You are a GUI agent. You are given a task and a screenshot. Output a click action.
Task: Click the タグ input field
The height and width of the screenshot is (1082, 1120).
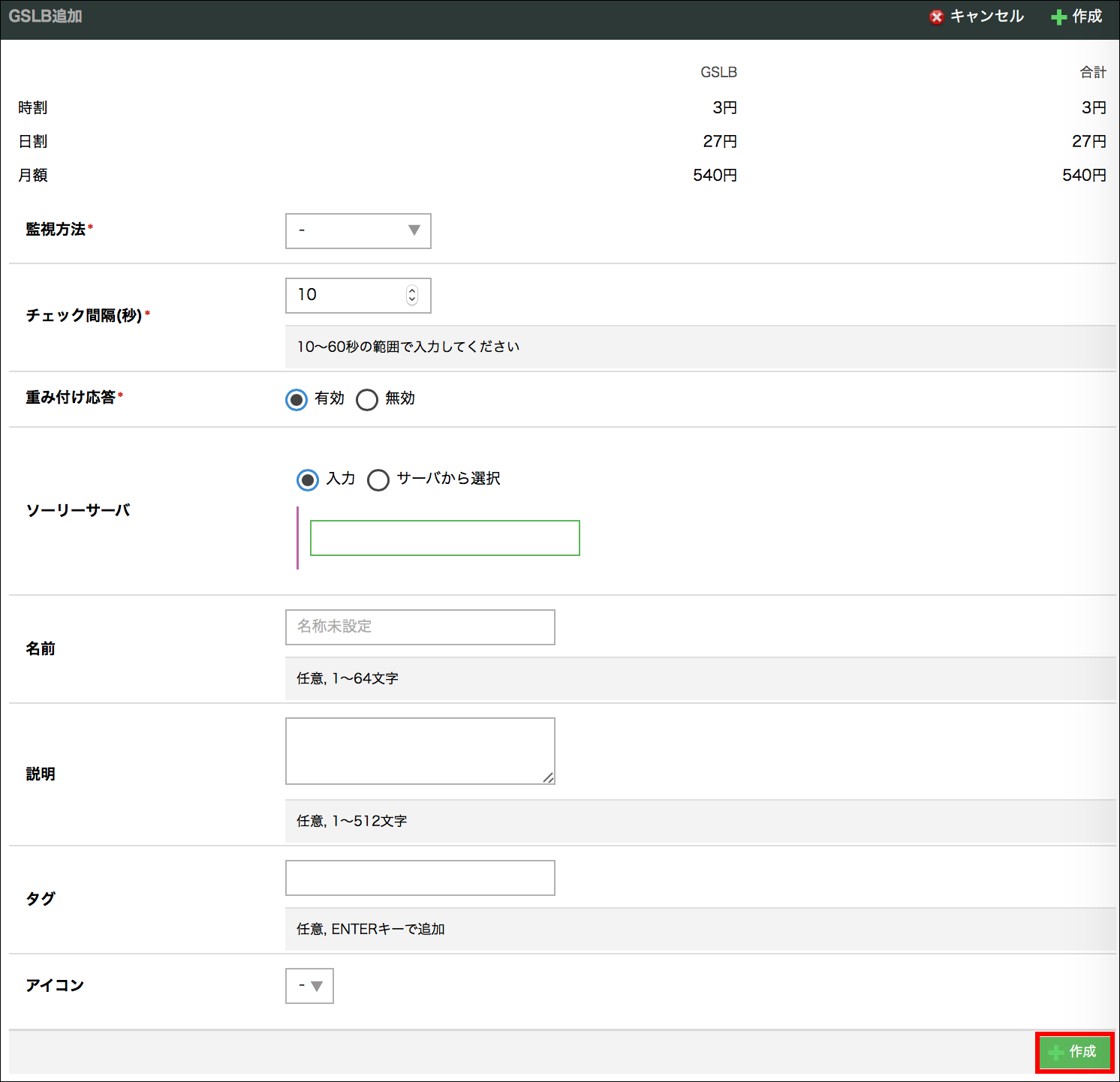(x=420, y=877)
